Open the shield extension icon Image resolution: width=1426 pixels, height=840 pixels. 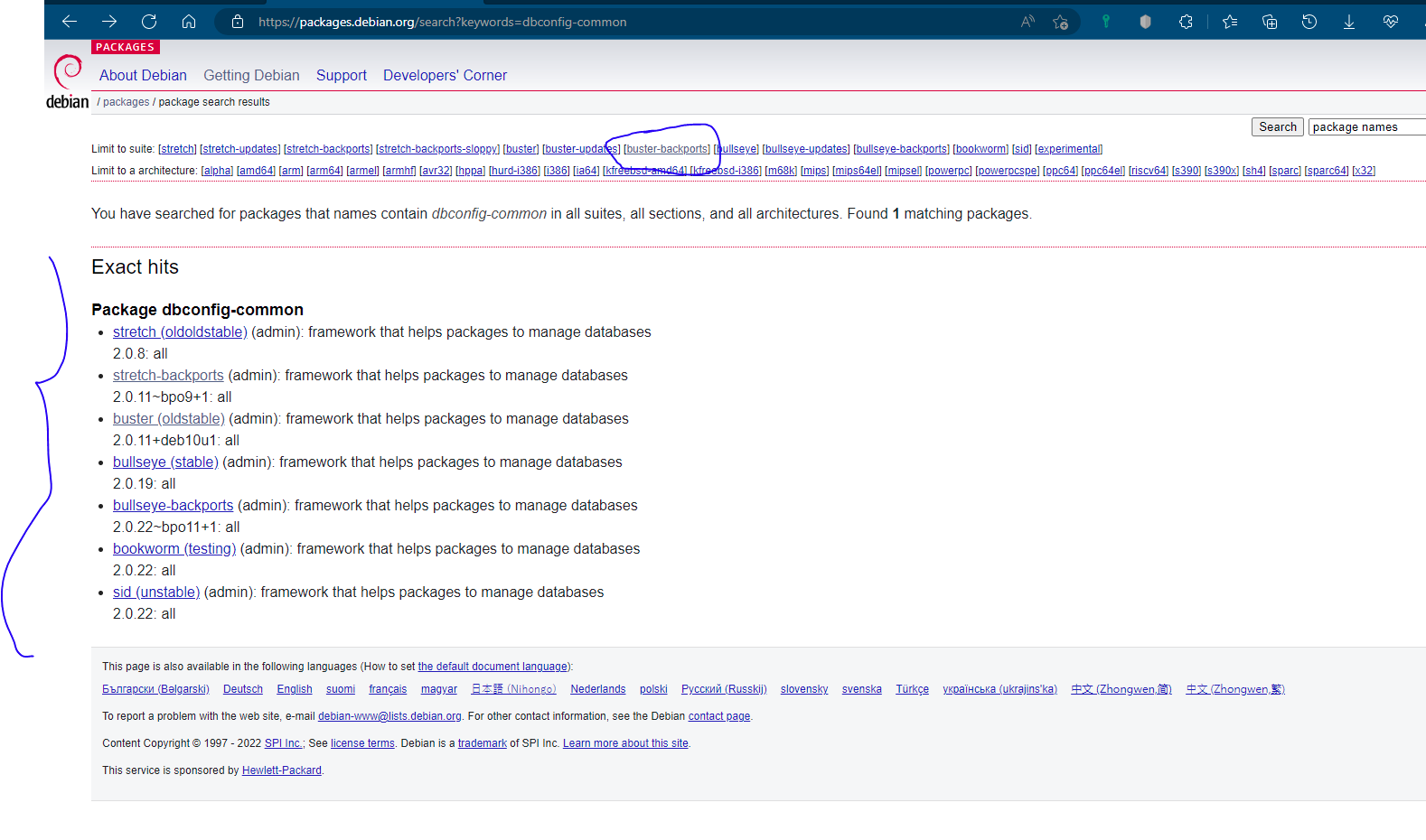(x=1145, y=22)
